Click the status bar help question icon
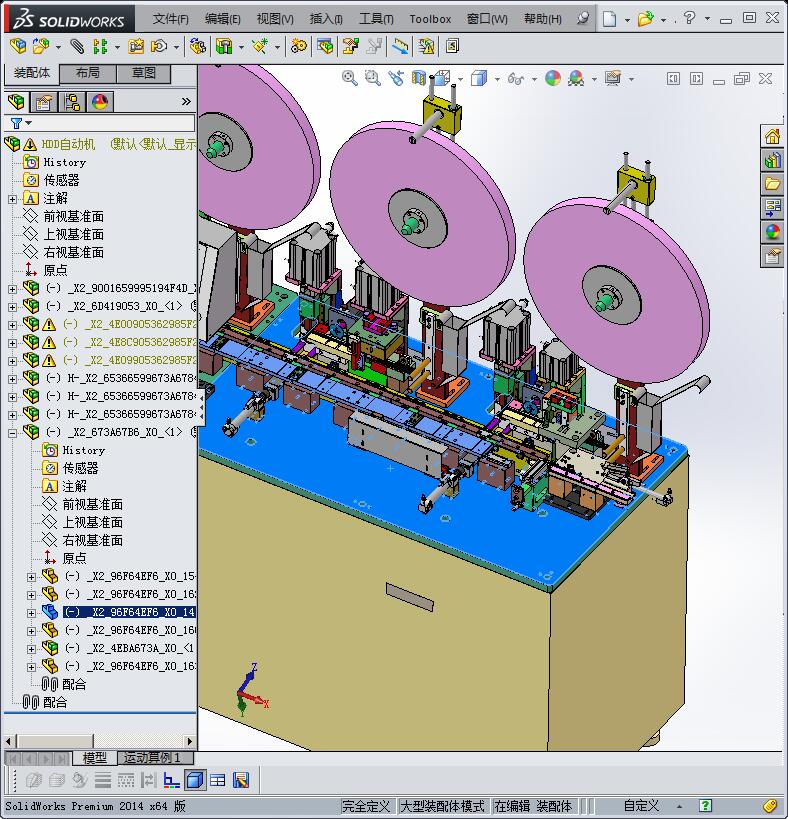This screenshot has height=819, width=788. pos(705,806)
